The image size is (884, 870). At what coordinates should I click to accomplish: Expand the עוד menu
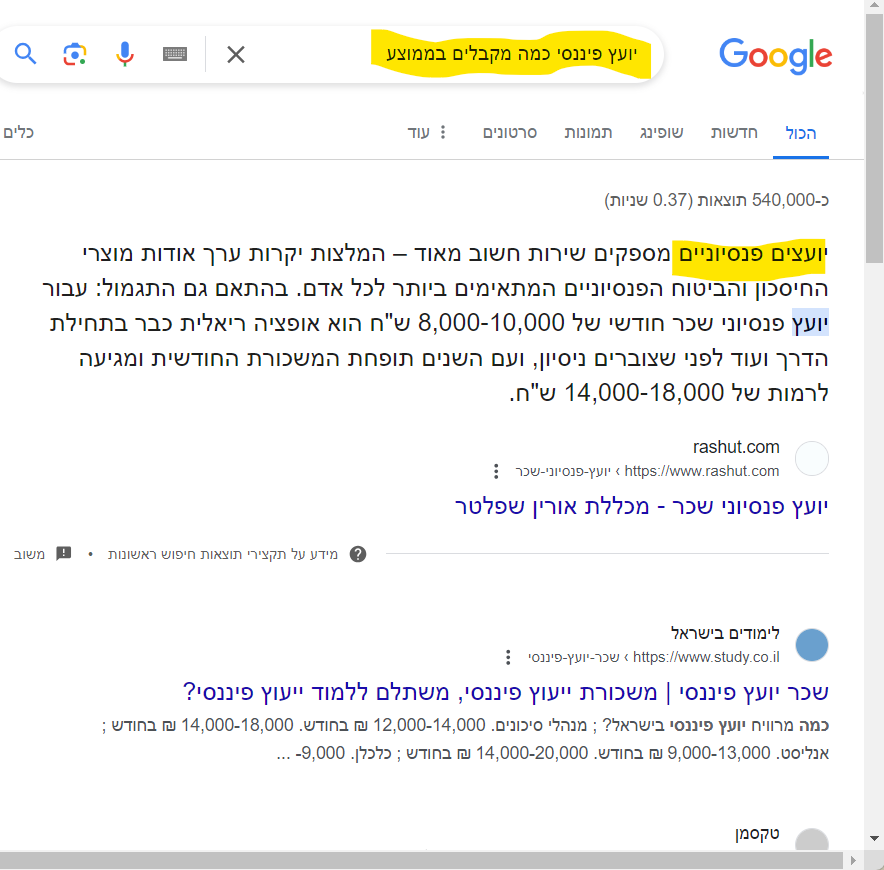427,133
